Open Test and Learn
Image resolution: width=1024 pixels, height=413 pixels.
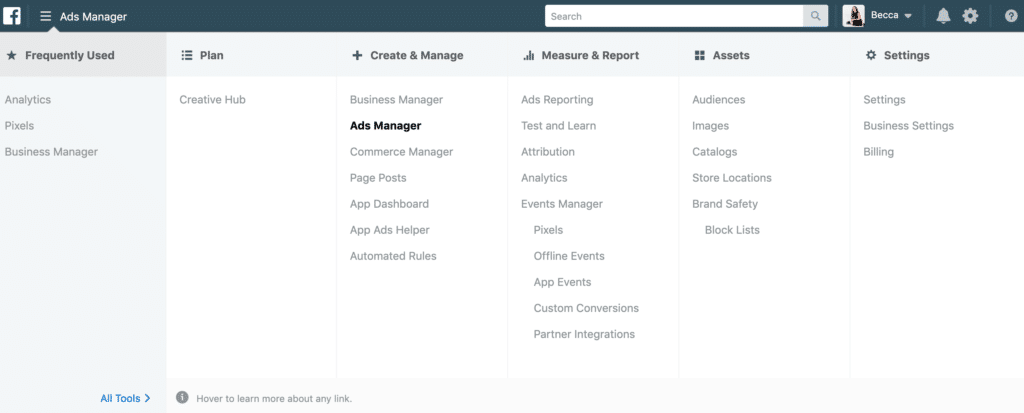tap(558, 125)
